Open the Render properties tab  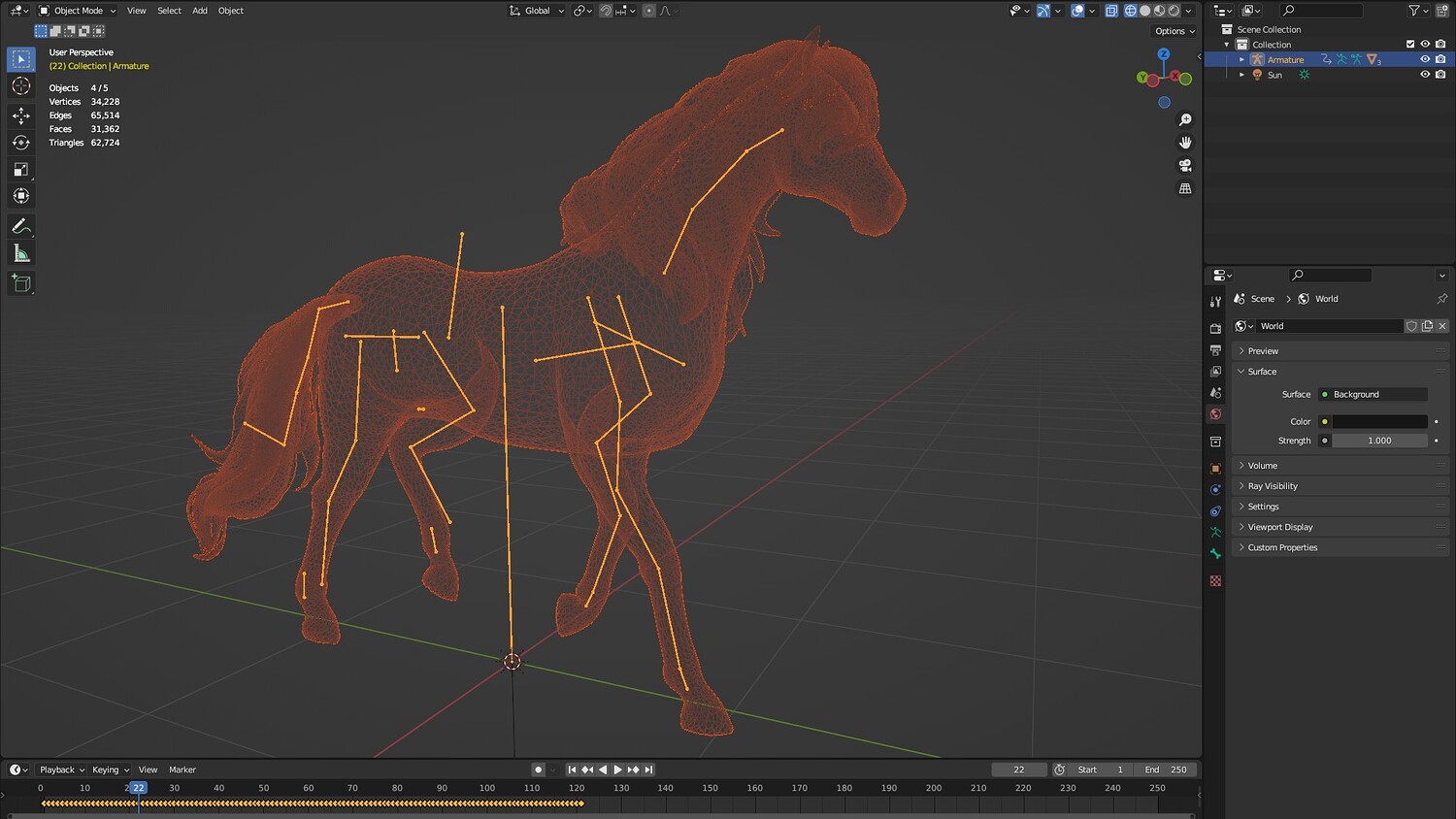[x=1215, y=329]
